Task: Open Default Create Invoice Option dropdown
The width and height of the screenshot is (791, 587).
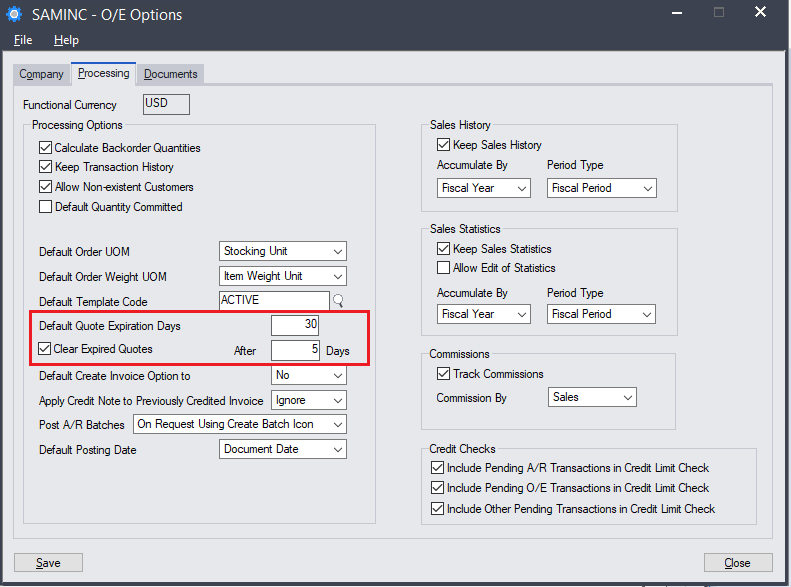Action: pos(309,375)
